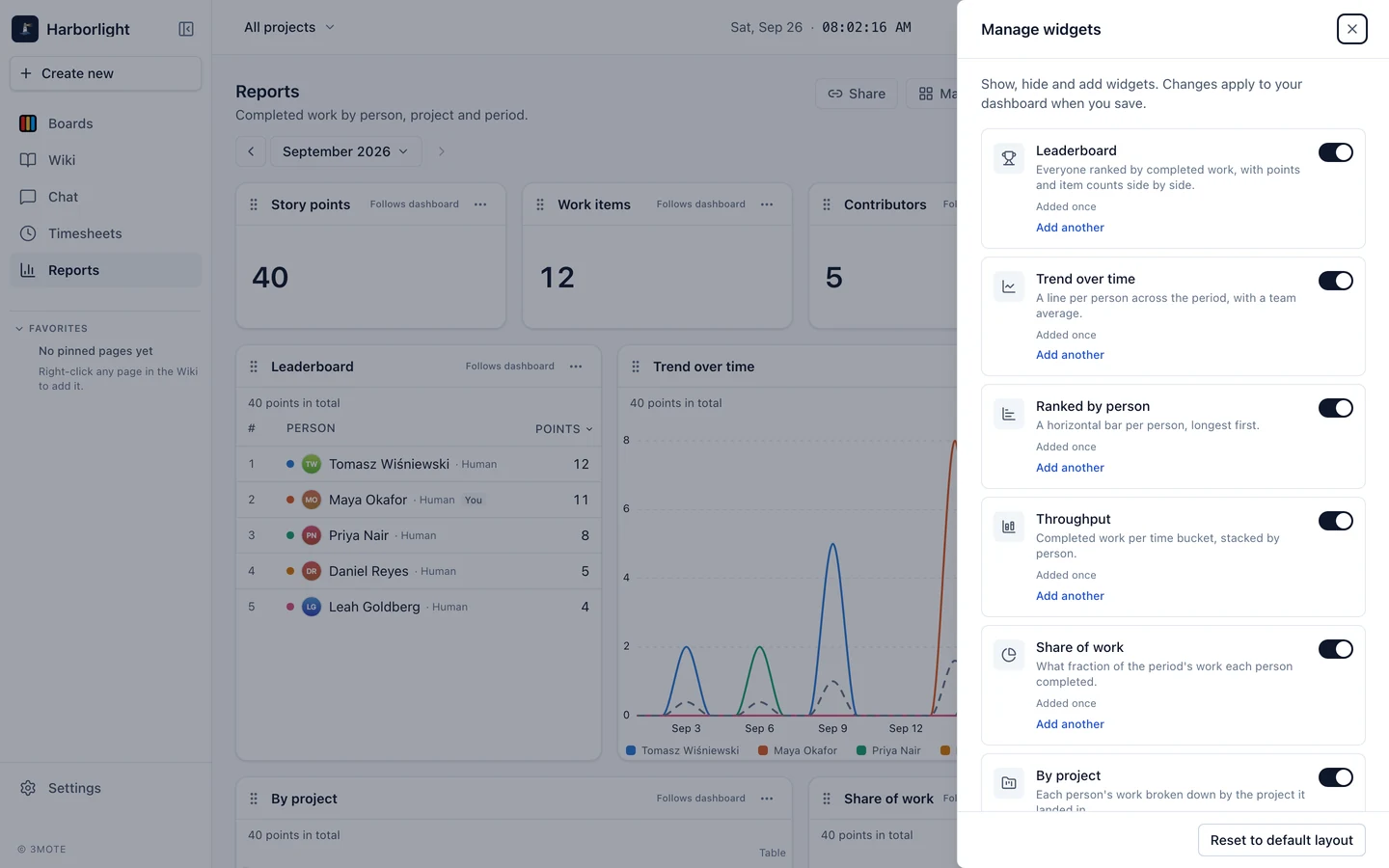Click Reset to default layout
The height and width of the screenshot is (868, 1389).
click(1281, 840)
